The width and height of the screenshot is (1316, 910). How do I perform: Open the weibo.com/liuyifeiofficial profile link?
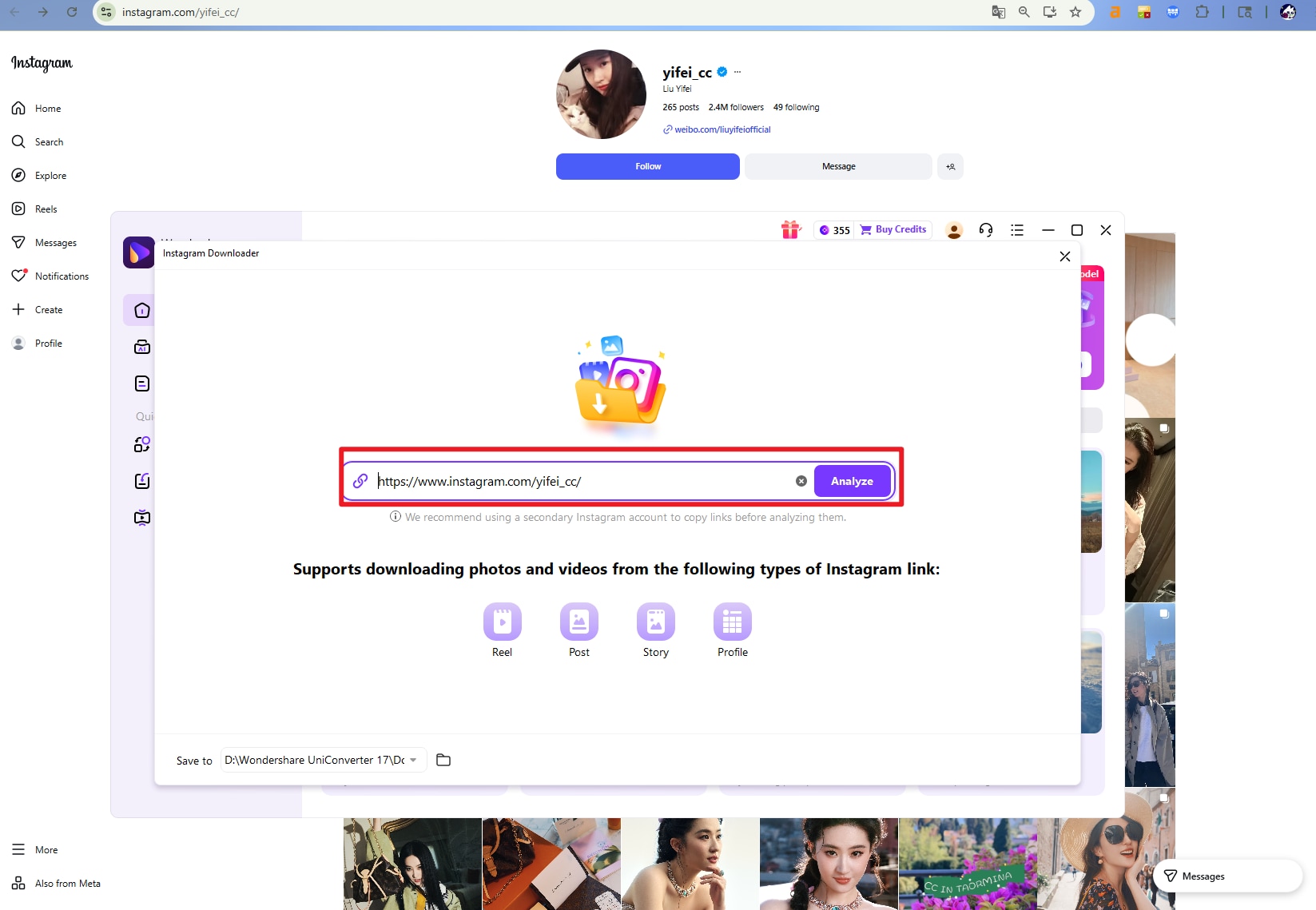click(722, 129)
